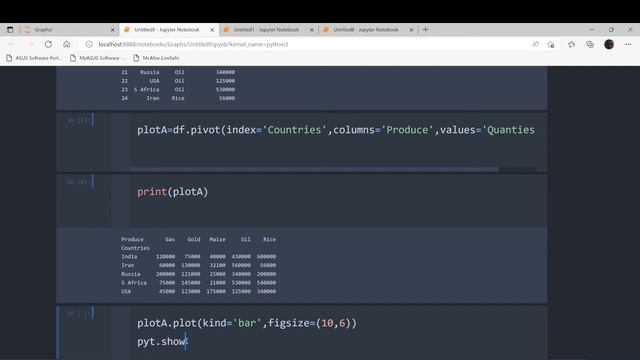Click the Maize column header in output
Viewport: 640px width, 360px height.
point(217,240)
